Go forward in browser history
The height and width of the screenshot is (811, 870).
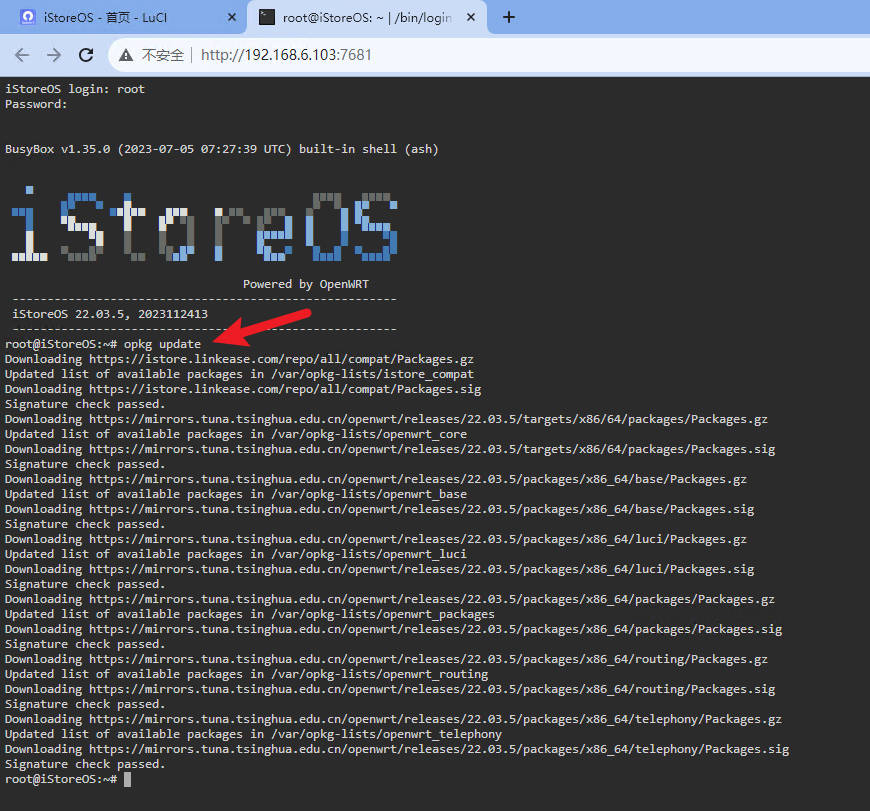click(x=54, y=55)
